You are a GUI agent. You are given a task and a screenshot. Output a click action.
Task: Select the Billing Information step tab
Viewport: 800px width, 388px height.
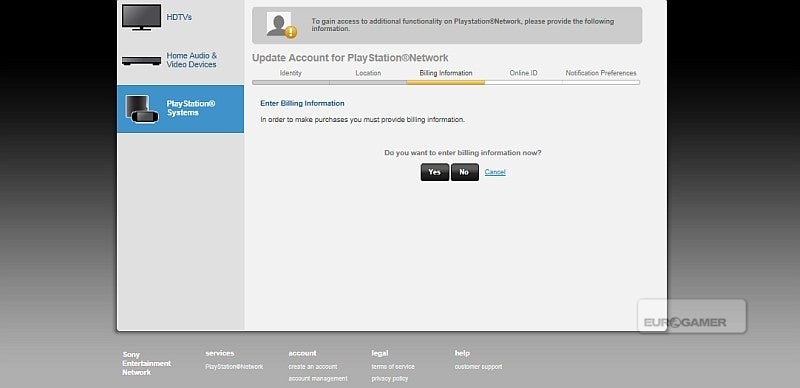[x=446, y=73]
